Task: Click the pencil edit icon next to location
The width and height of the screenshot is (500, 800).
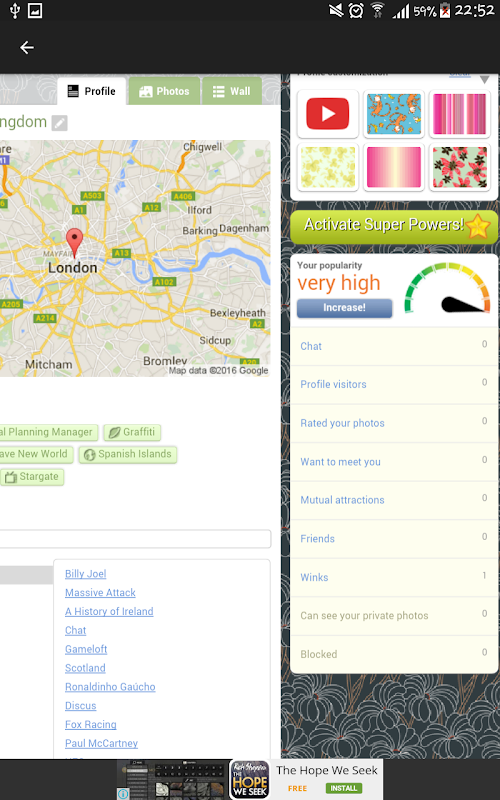Action: click(60, 123)
